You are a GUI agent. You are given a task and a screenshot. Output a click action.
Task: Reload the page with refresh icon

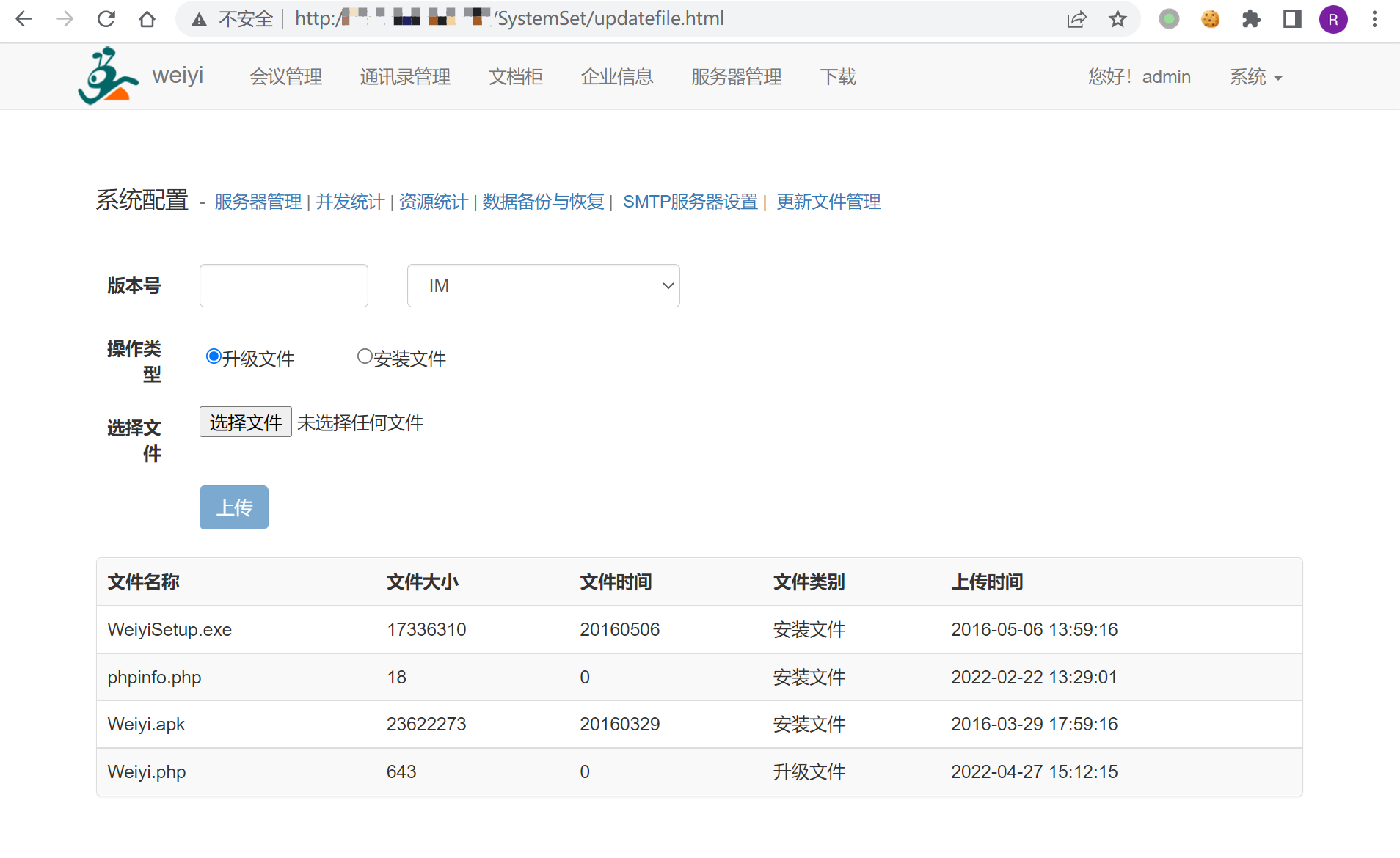coord(106,19)
